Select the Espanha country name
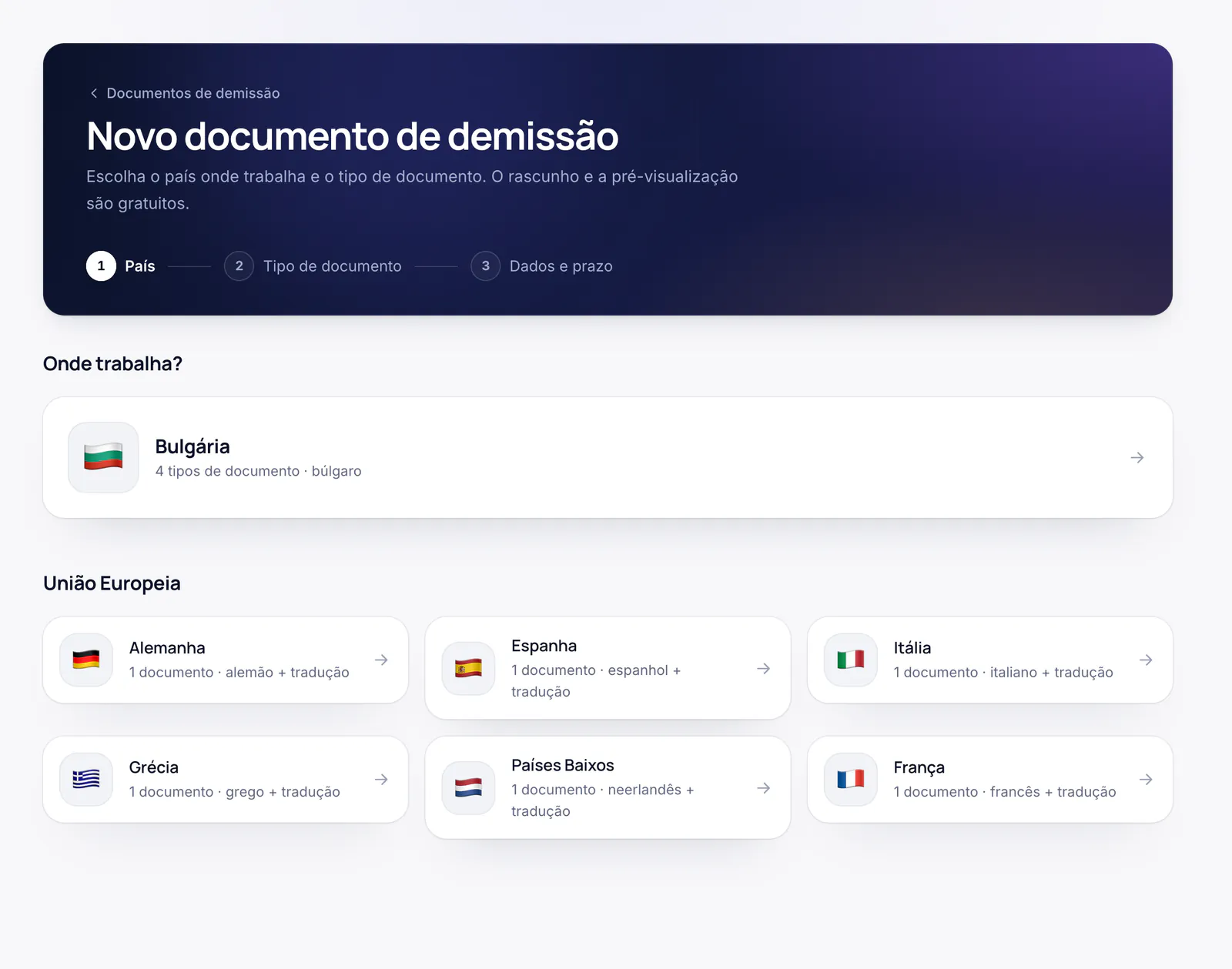The width and height of the screenshot is (1232, 969). (544, 646)
